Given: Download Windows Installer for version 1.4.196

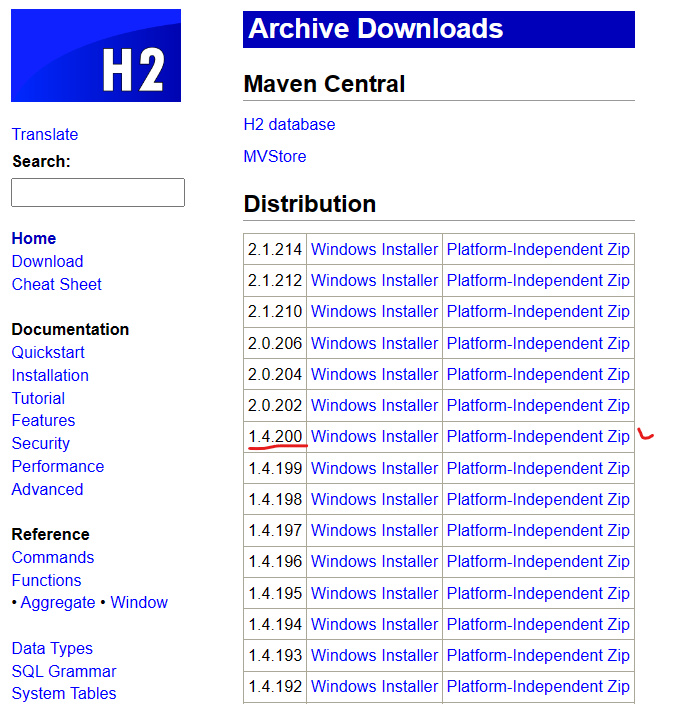Looking at the screenshot, I should click(x=374, y=561).
